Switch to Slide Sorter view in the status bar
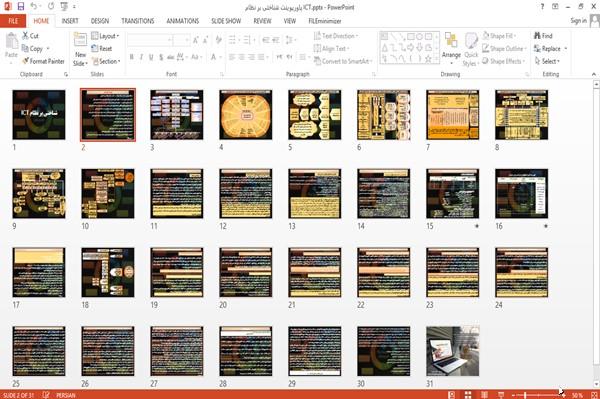600x399 pixels. (x=468, y=395)
